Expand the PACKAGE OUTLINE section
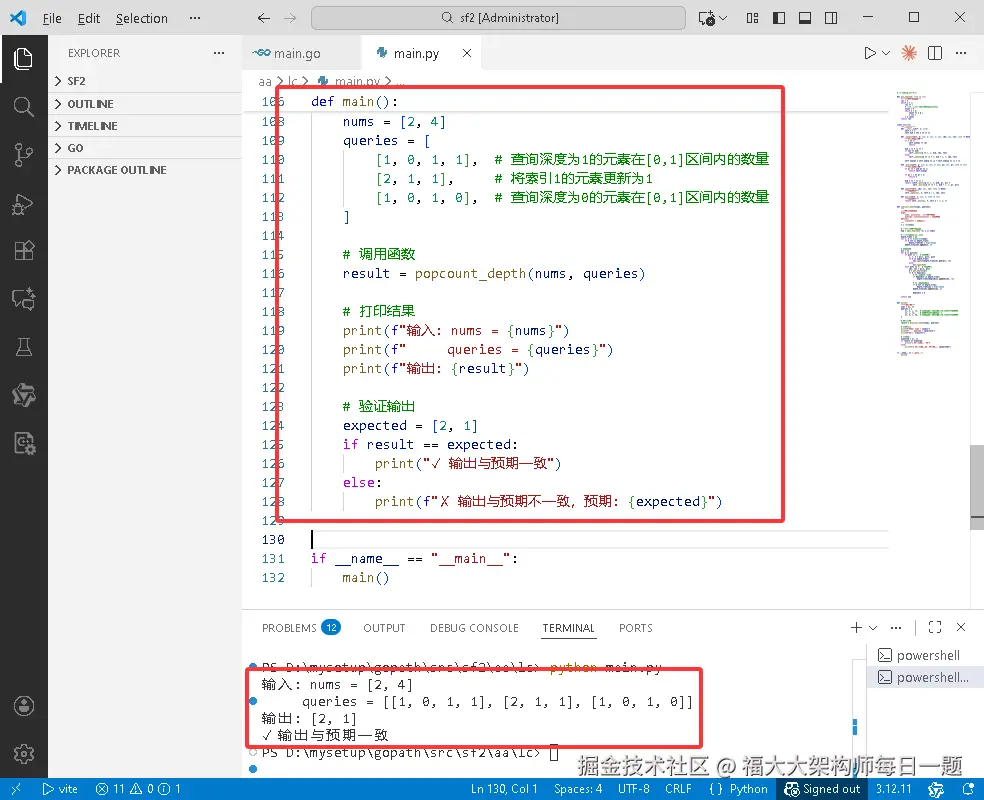984x800 pixels. [145, 170]
